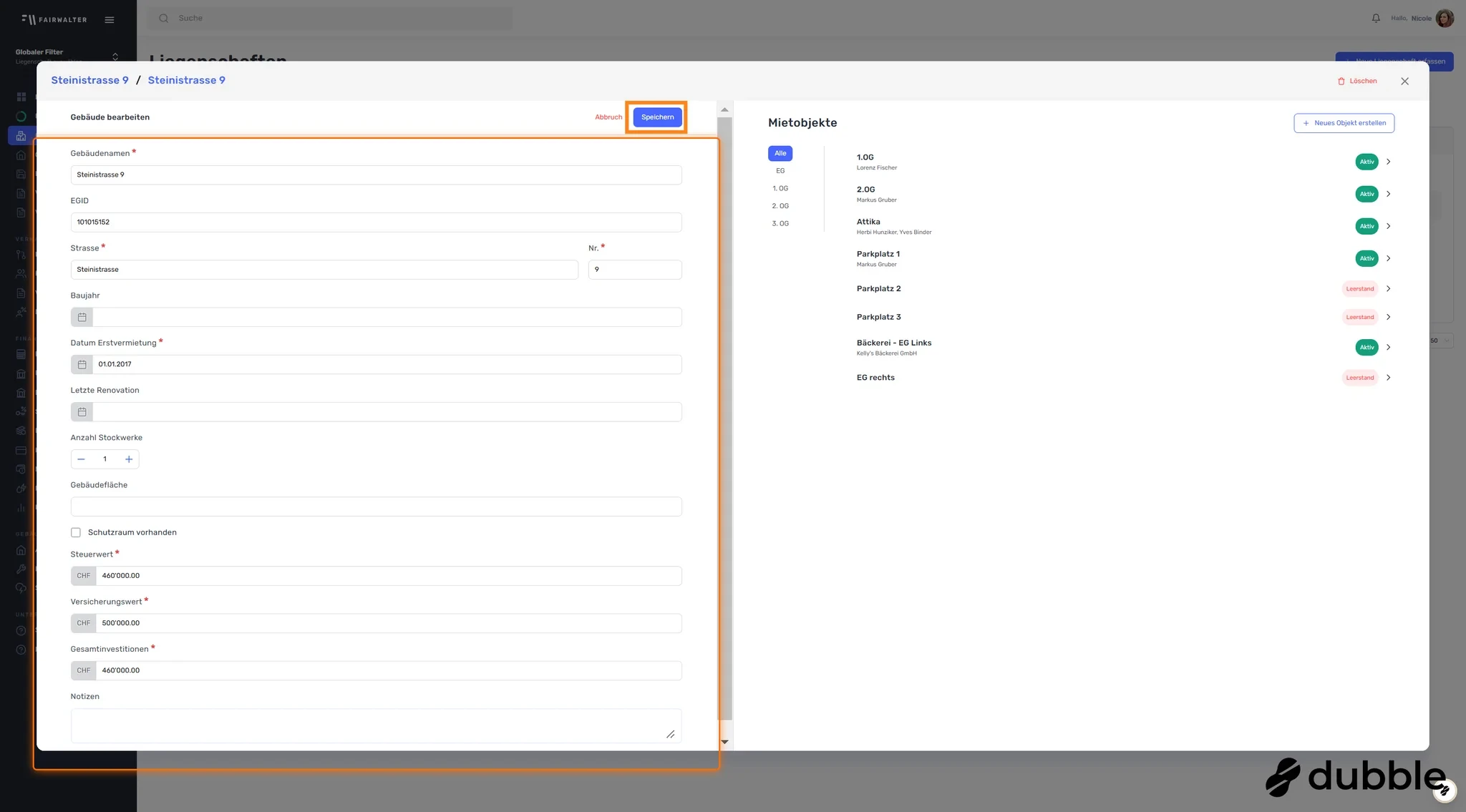Click the trash icon next to Löschen

[1341, 81]
